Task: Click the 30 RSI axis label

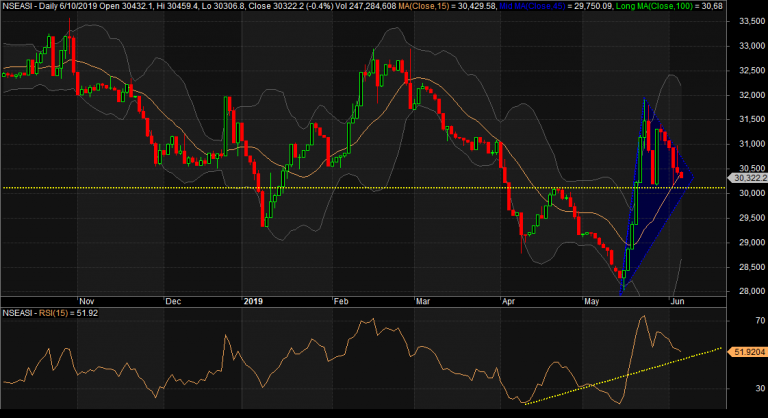Action: tap(760, 389)
